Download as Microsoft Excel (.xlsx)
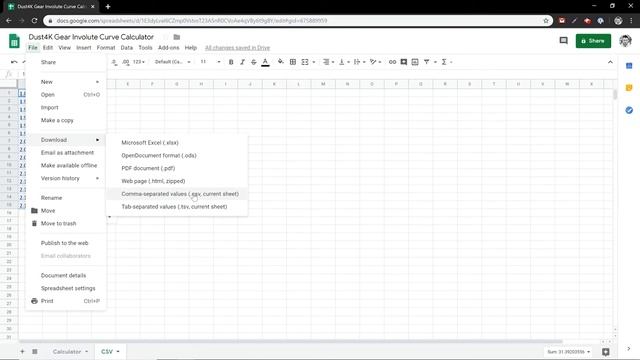This screenshot has height=360, width=640. point(177,143)
